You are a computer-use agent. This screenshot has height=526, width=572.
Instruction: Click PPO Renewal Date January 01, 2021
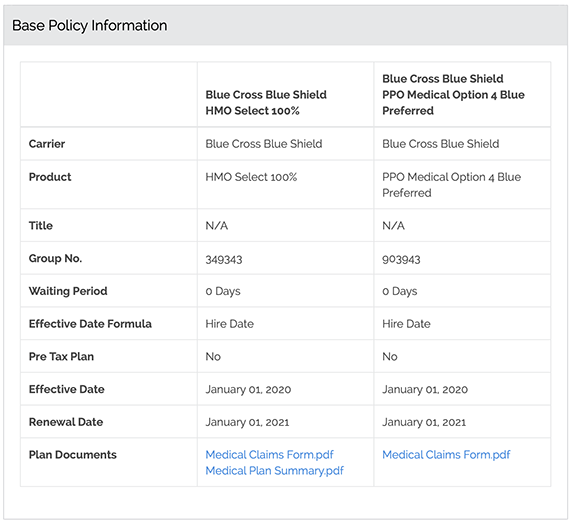click(424, 422)
